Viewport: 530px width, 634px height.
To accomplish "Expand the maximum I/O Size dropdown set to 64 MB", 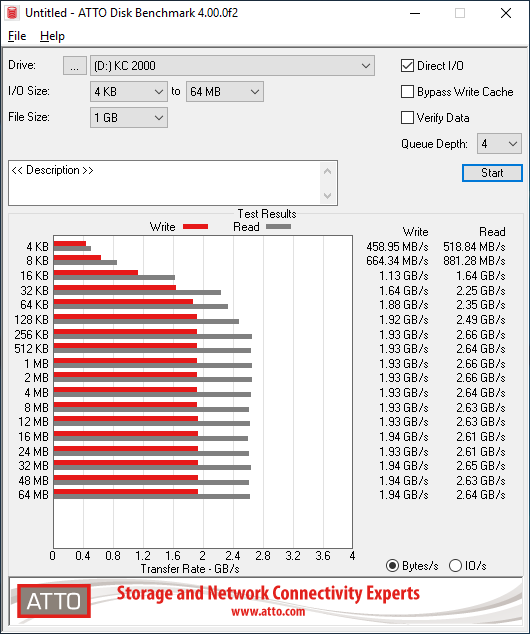I will (x=224, y=92).
